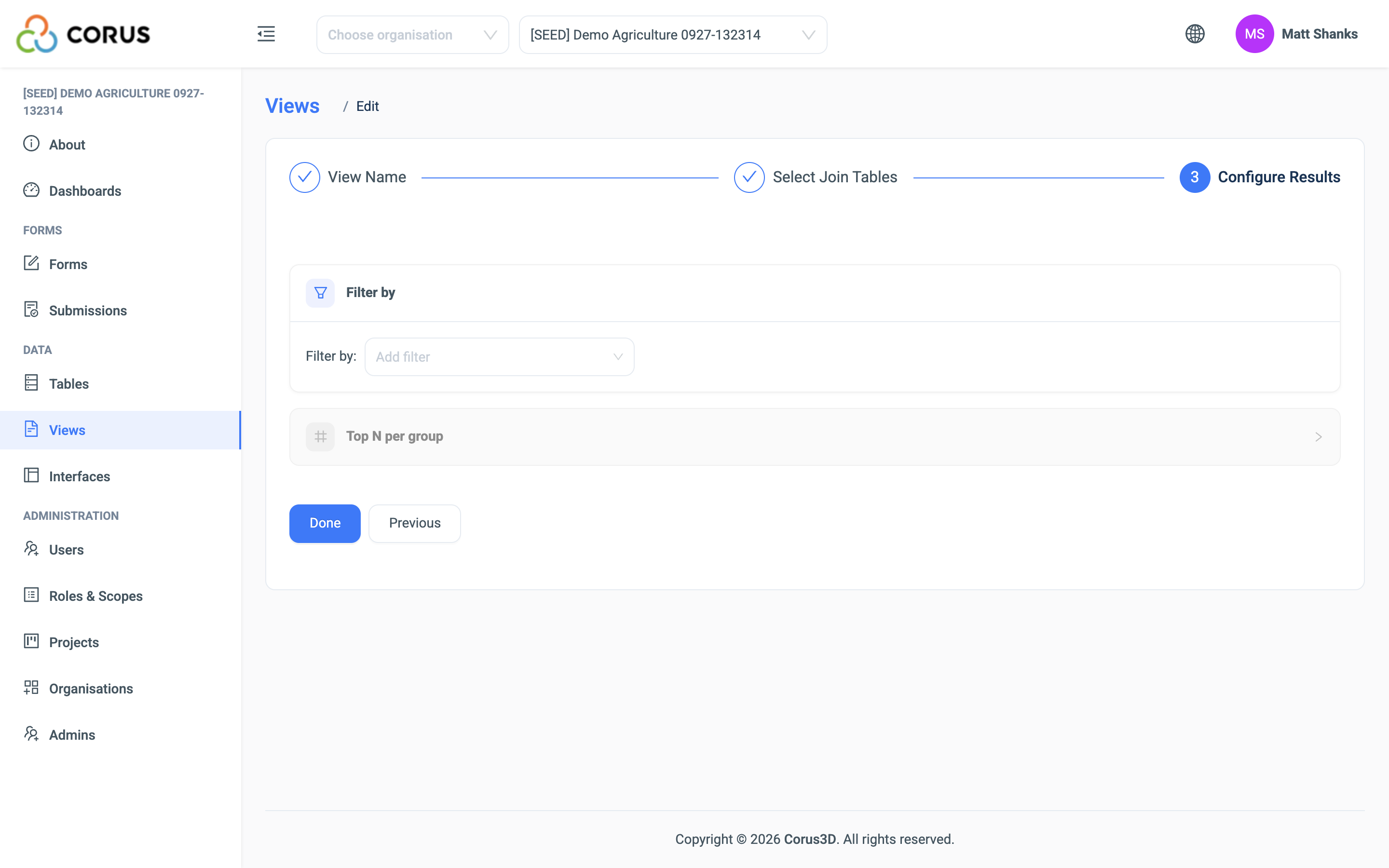The height and width of the screenshot is (868, 1389).
Task: Collapse the sidebar with the menu-fold icon
Action: click(x=266, y=34)
